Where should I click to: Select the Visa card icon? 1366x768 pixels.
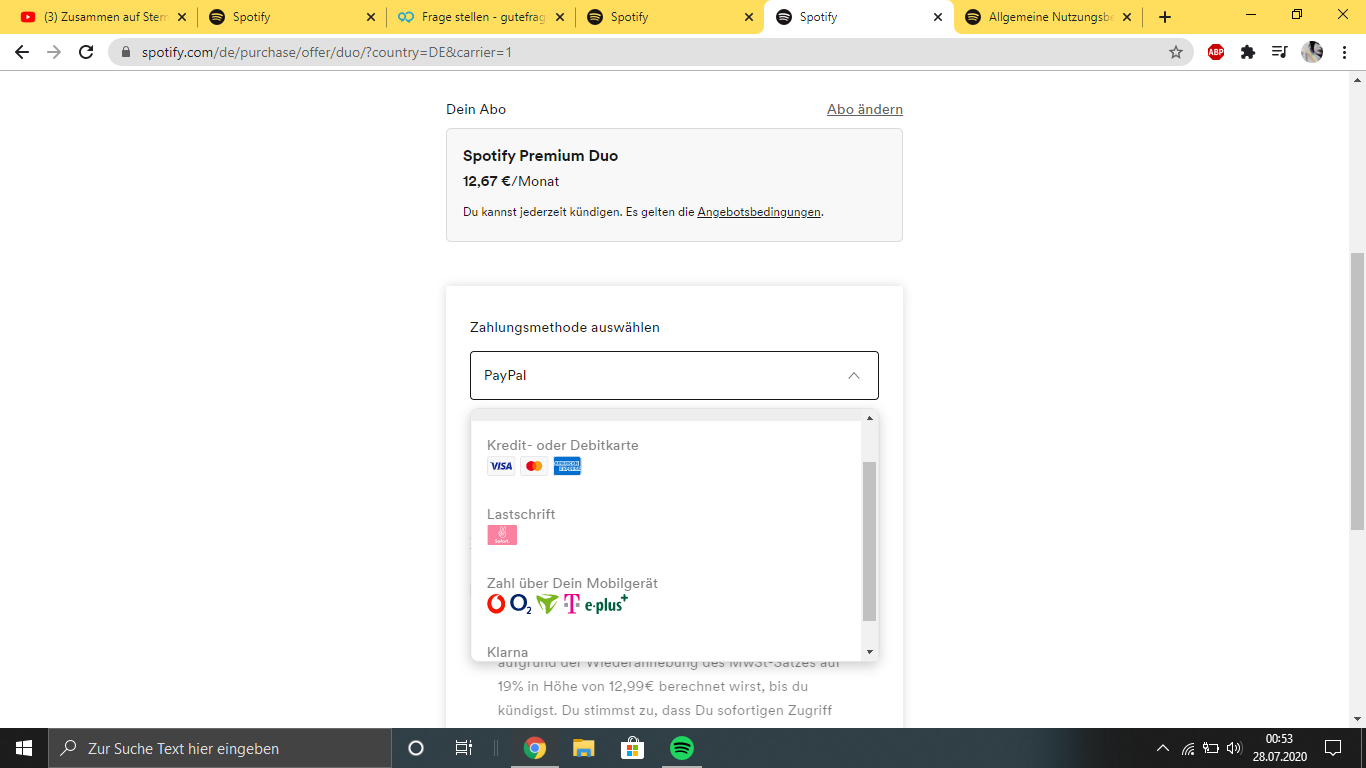501,466
